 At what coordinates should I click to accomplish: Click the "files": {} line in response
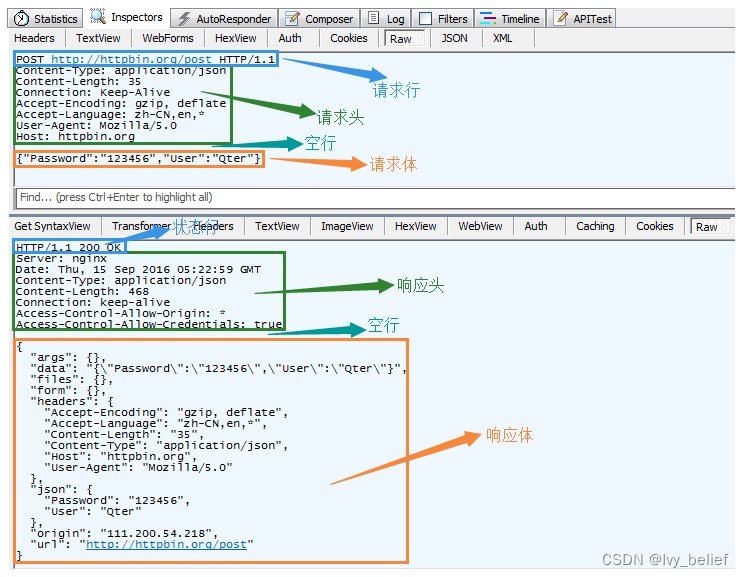click(72, 380)
